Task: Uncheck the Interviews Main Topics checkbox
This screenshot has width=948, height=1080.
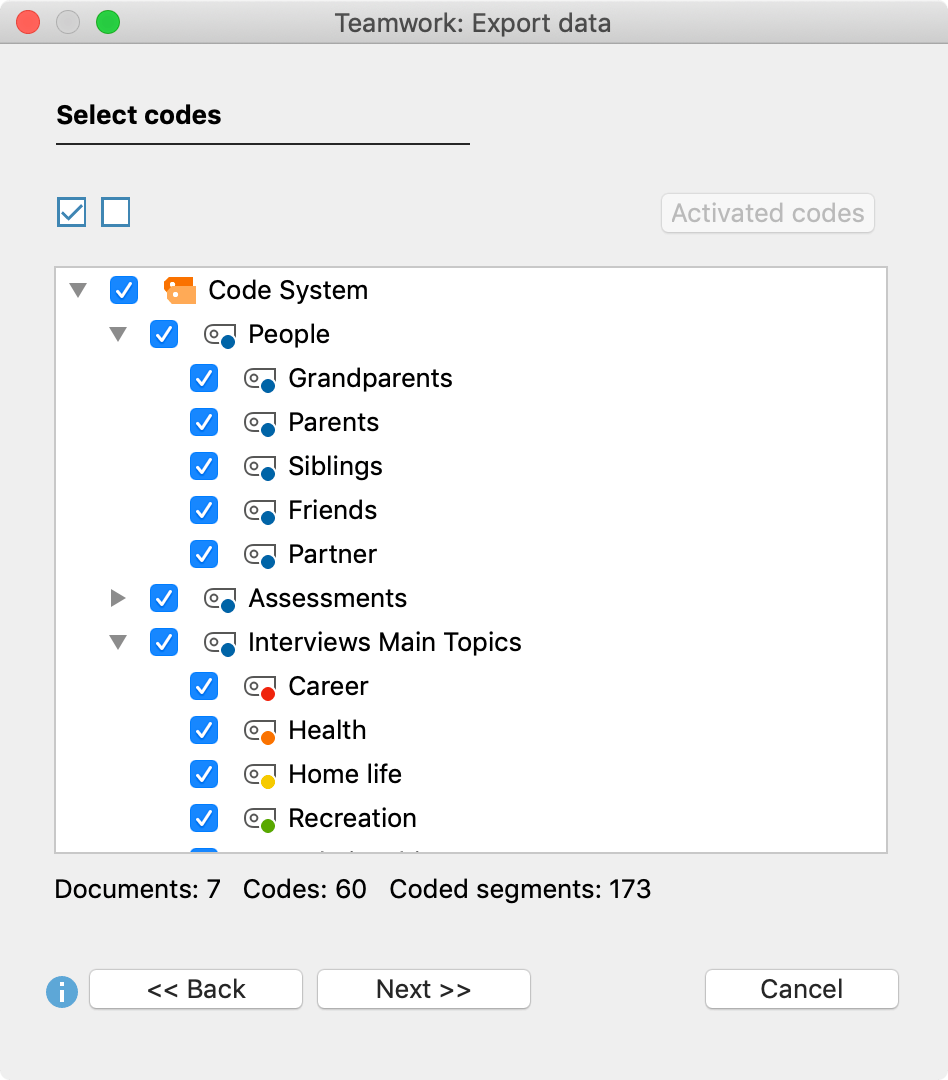Action: click(164, 643)
